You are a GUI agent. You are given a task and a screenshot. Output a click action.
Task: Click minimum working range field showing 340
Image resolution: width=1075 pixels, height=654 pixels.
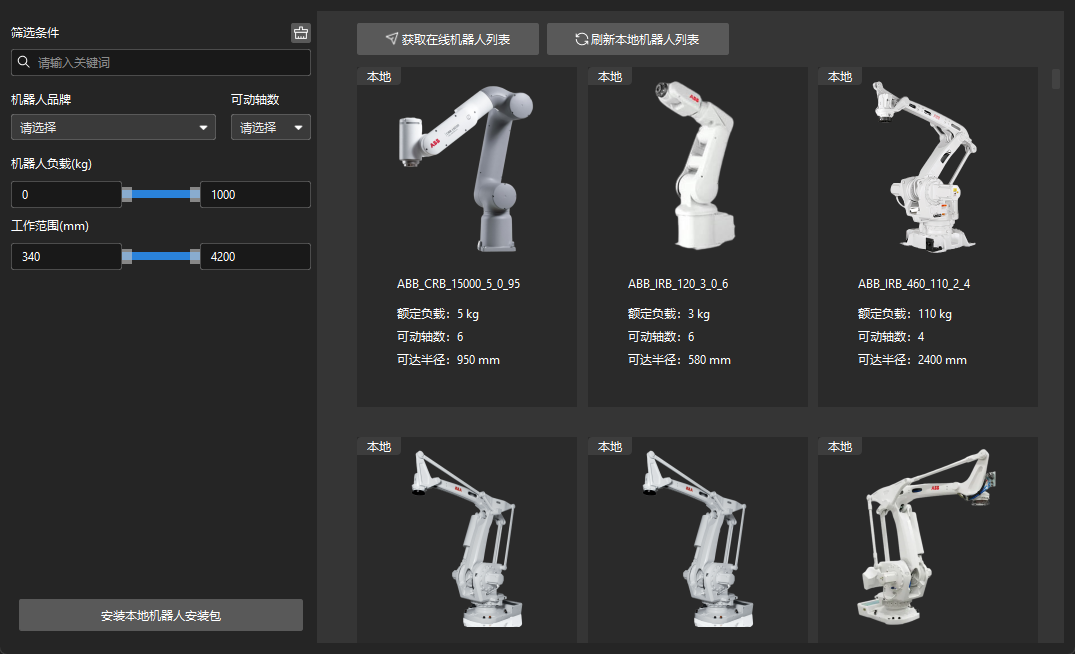pyautogui.click(x=65, y=257)
